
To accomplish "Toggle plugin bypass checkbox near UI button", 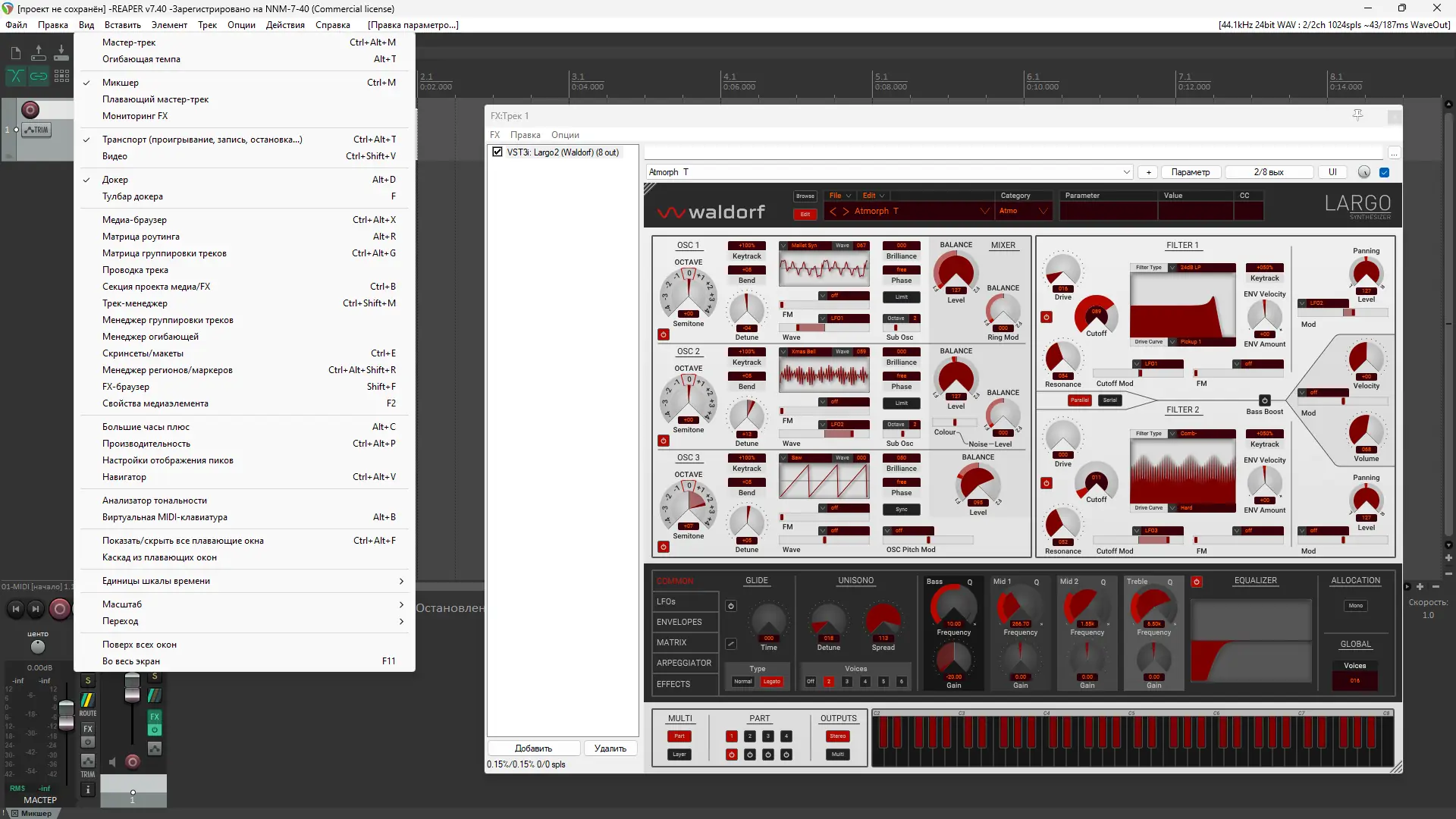I will coord(1384,173).
